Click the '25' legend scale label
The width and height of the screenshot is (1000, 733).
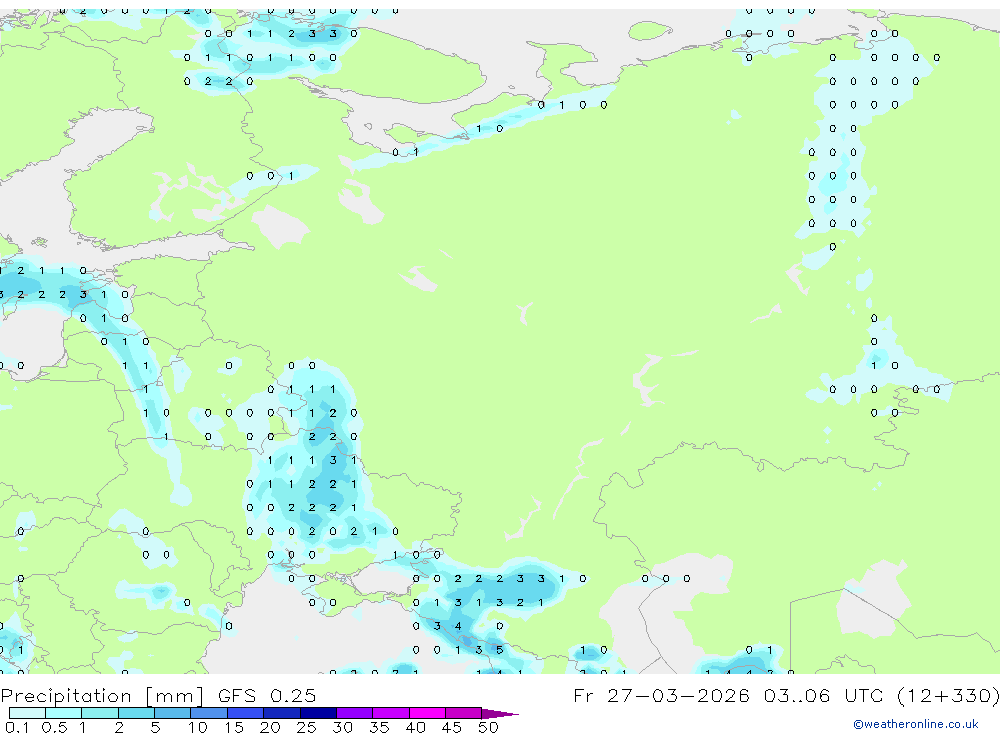click(x=306, y=727)
